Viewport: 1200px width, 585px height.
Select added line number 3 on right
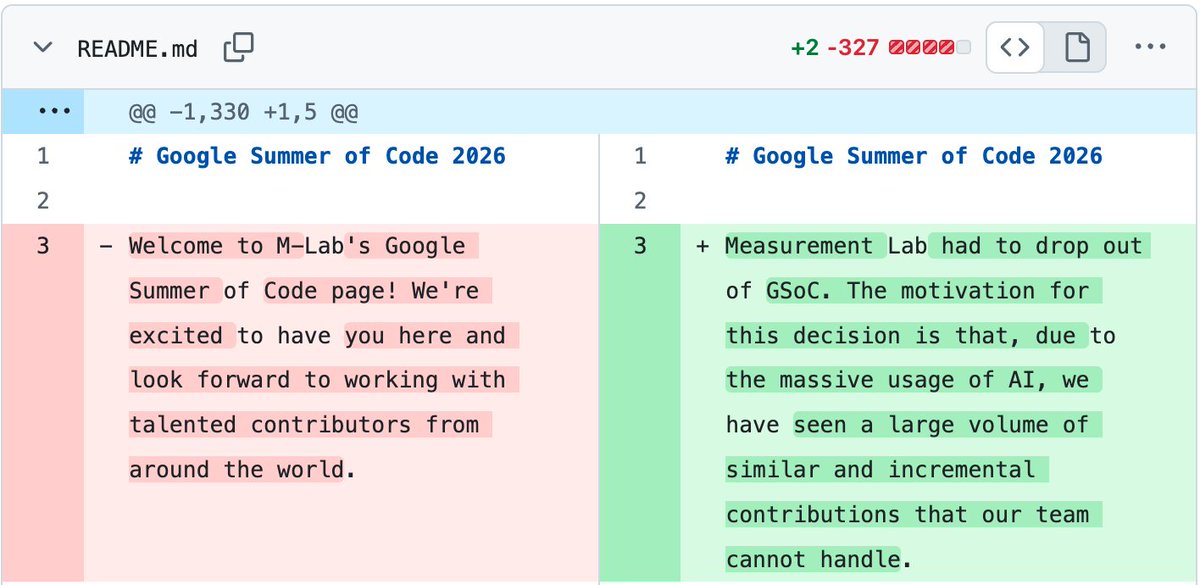(x=640, y=246)
